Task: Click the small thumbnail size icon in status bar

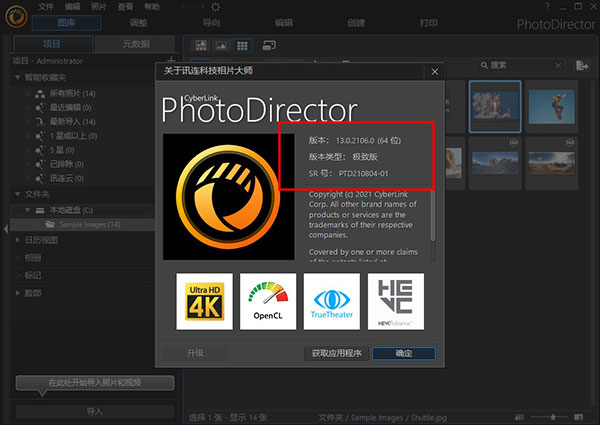Action: pyautogui.click(x=519, y=417)
